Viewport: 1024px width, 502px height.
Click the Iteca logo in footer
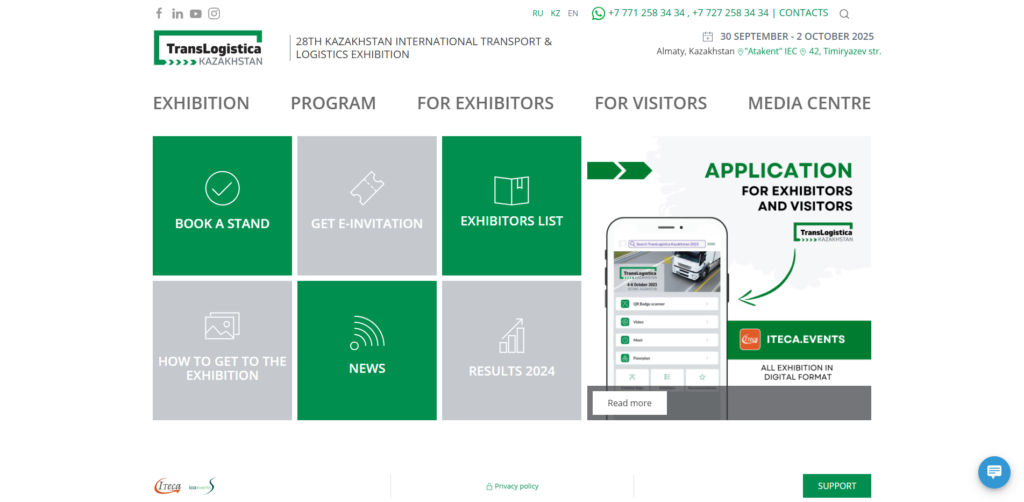tap(167, 486)
